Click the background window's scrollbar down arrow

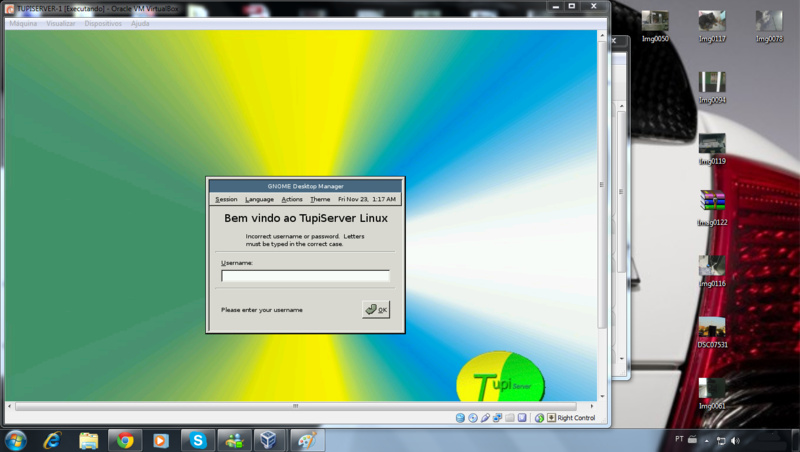(621, 359)
